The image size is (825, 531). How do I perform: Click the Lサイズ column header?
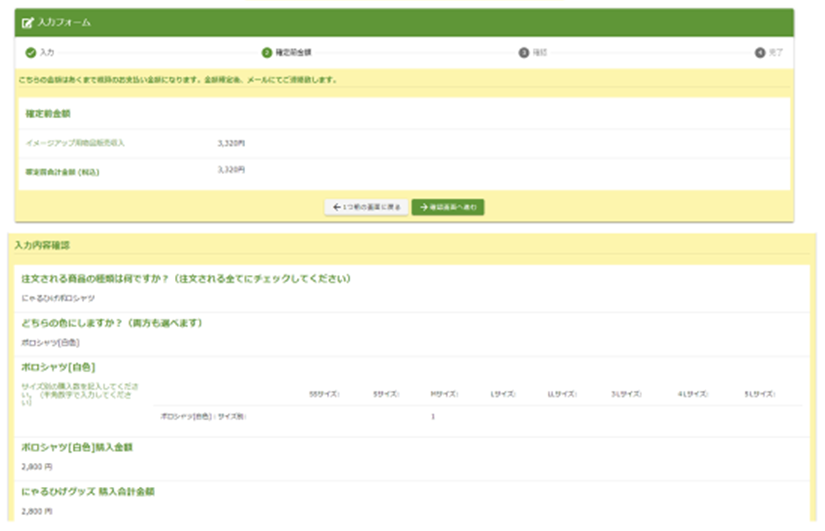tap(504, 394)
